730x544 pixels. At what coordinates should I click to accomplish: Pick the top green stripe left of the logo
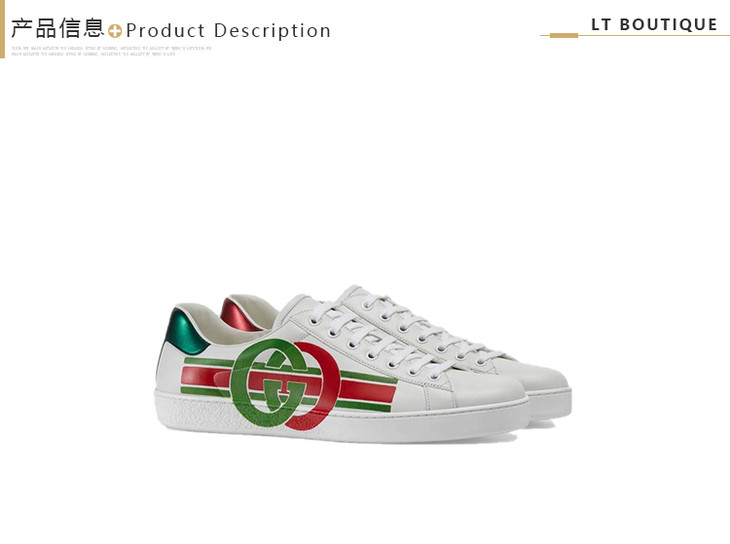(209, 362)
